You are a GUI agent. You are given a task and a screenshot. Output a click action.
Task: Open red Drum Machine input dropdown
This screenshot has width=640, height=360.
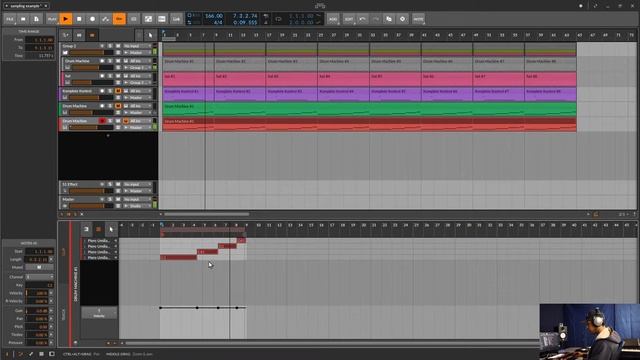pos(141,121)
